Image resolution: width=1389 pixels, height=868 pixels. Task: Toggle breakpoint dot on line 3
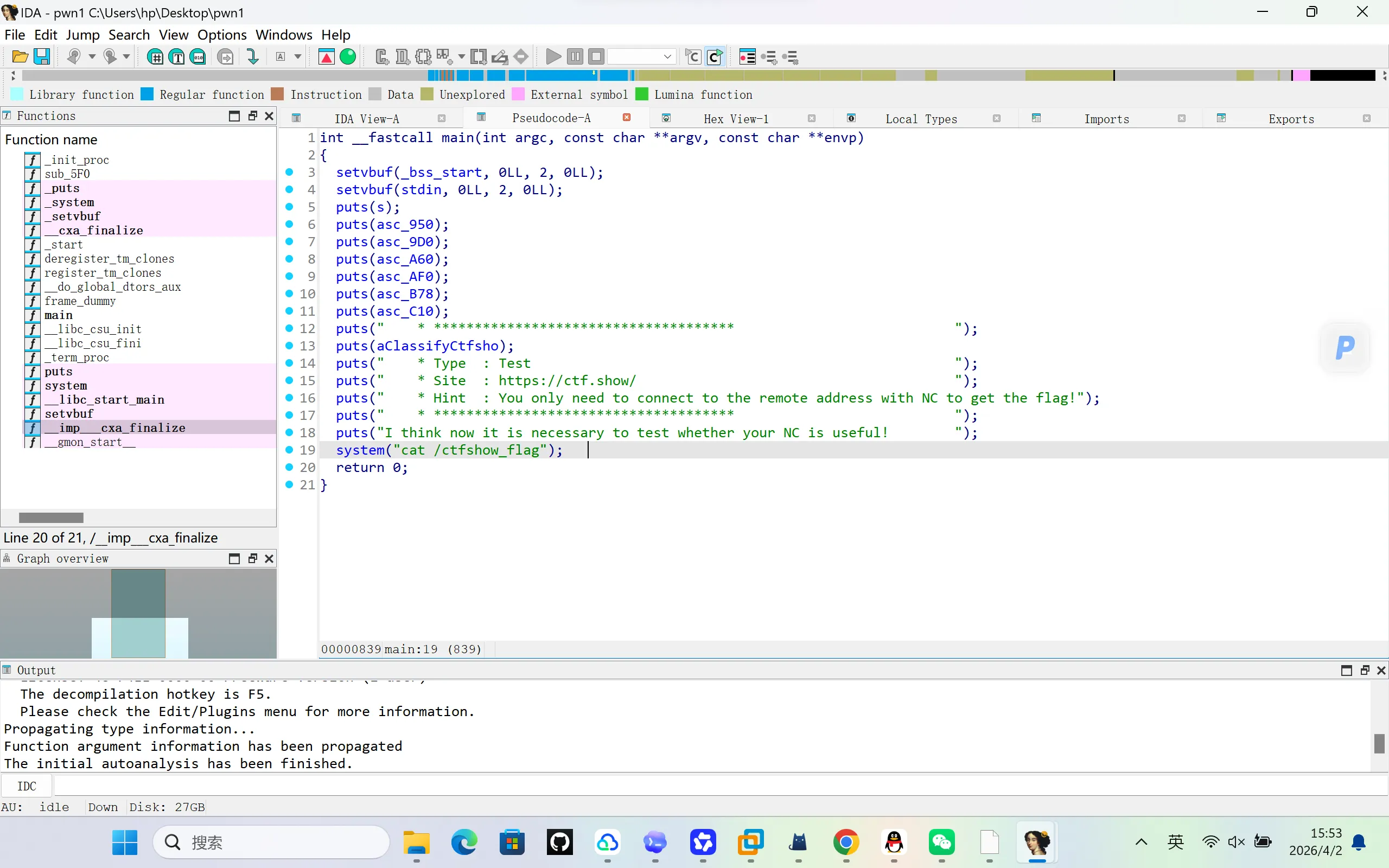coord(289,171)
